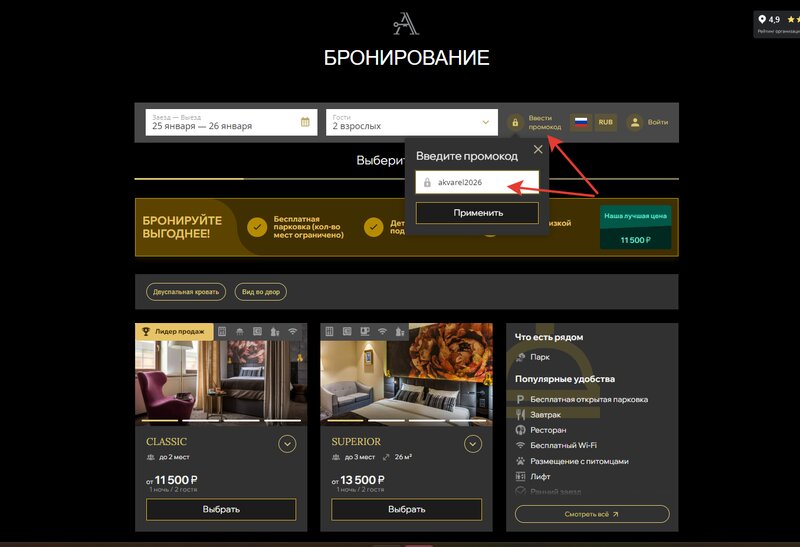800x547 pixels.
Task: Click the hotel logo above Бронирование
Action: pyautogui.click(x=406, y=24)
